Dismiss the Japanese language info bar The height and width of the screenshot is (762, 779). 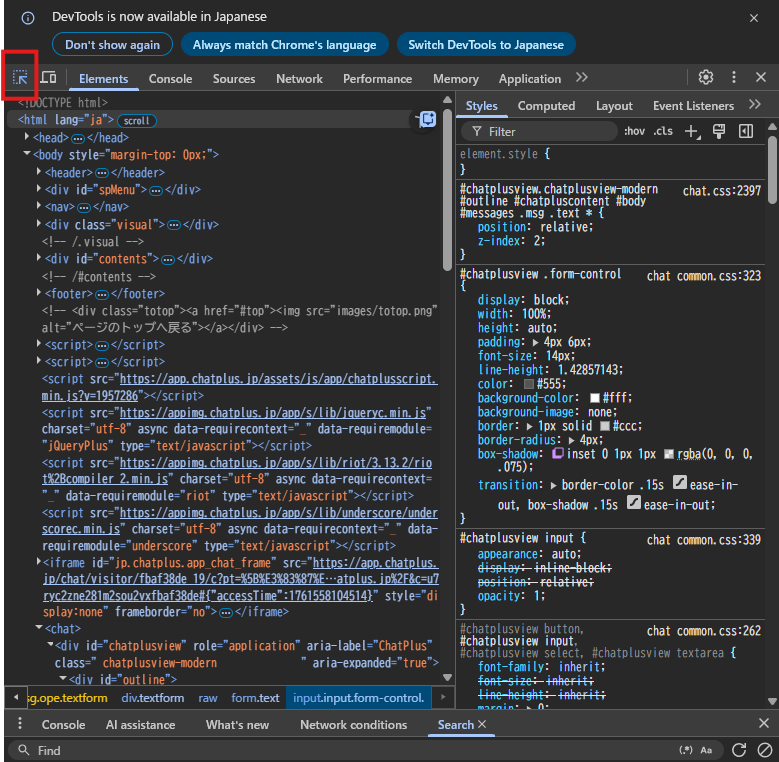coord(754,18)
